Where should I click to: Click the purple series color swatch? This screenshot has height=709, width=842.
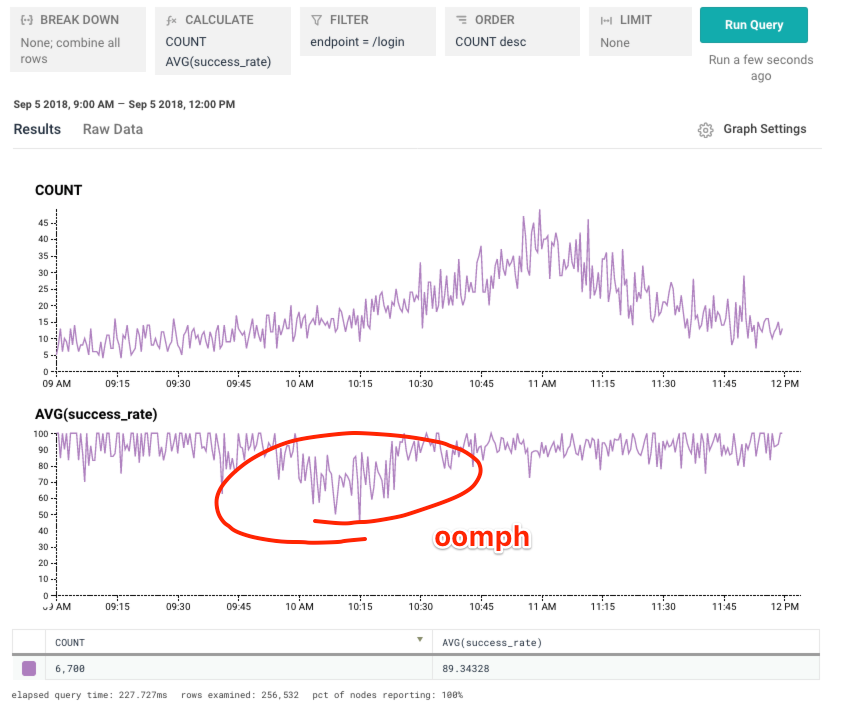point(29,669)
